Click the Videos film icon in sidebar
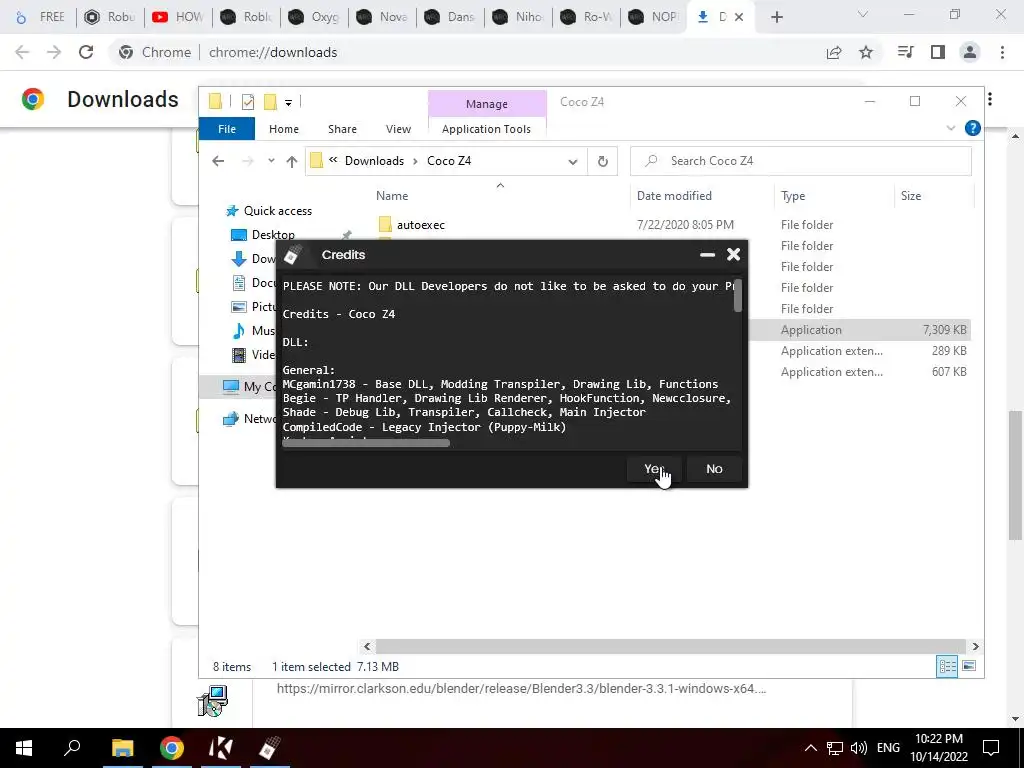 coord(240,355)
